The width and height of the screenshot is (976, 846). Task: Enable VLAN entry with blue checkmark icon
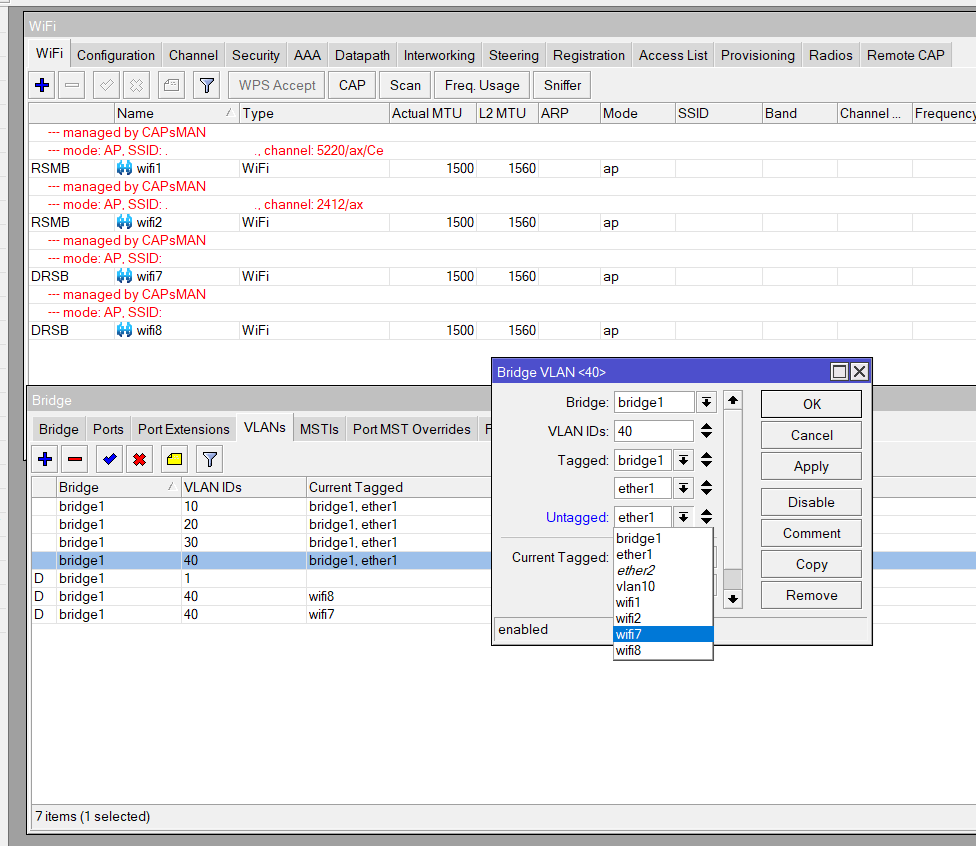pos(108,459)
